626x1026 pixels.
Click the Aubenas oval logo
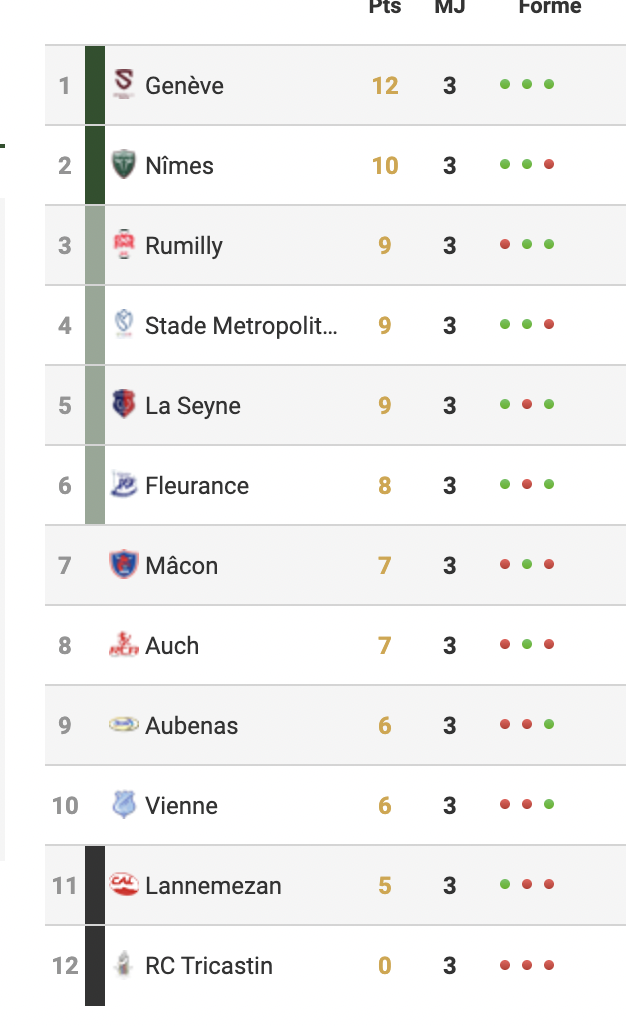124,724
